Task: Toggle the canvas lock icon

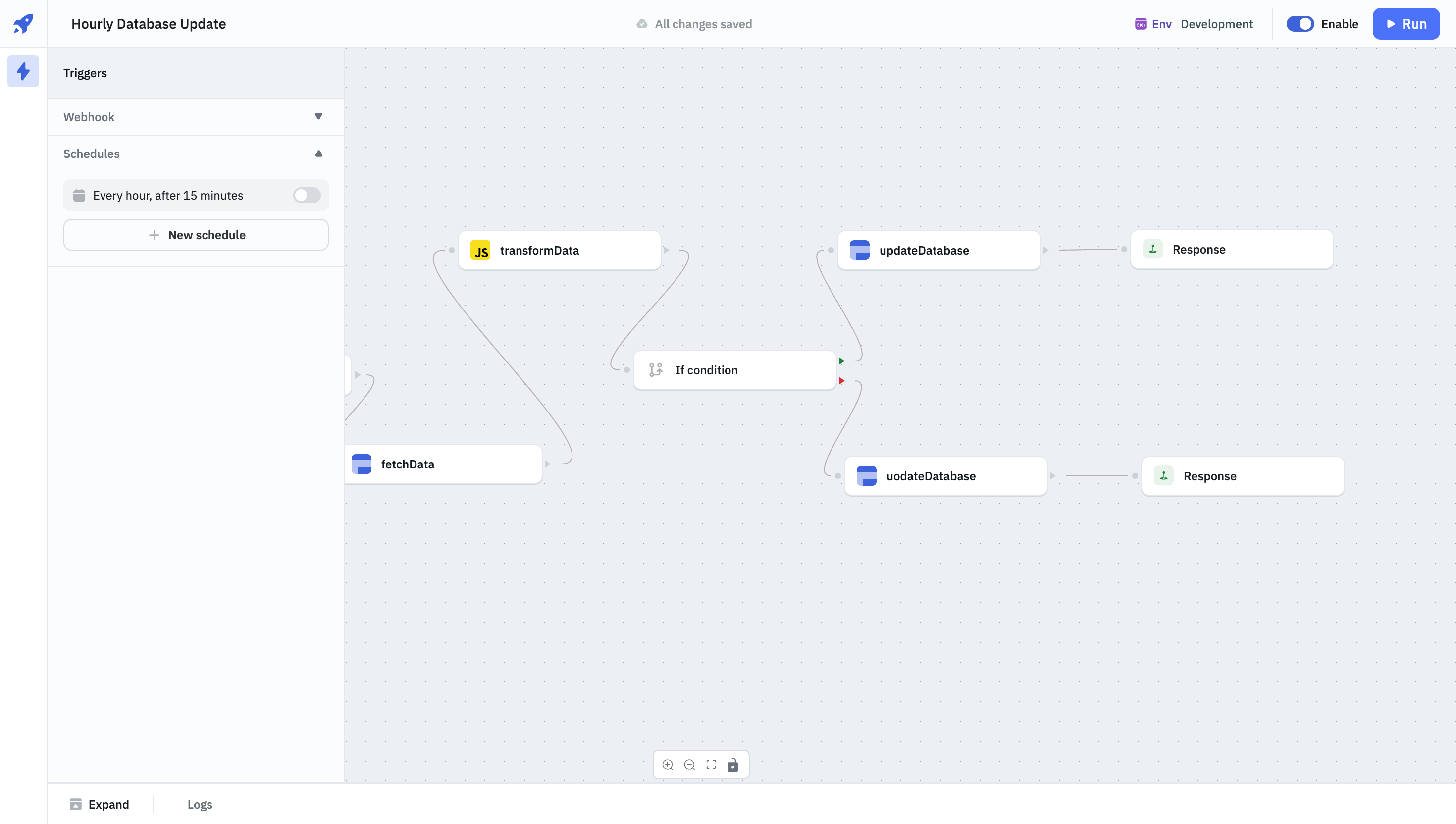Action: (x=733, y=765)
